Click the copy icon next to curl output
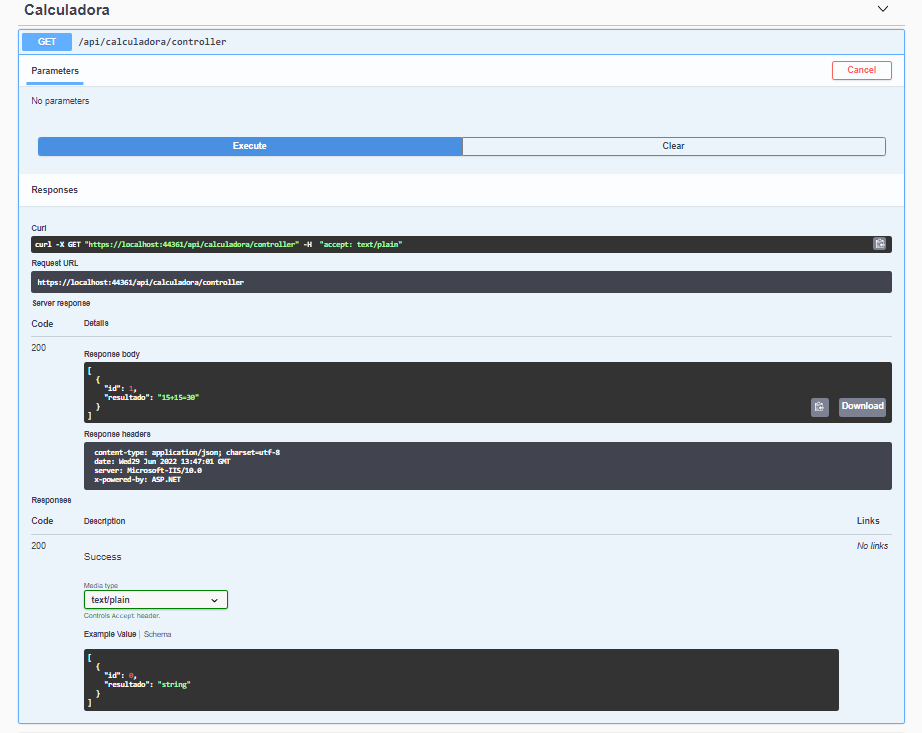The width and height of the screenshot is (922, 733). [x=879, y=243]
